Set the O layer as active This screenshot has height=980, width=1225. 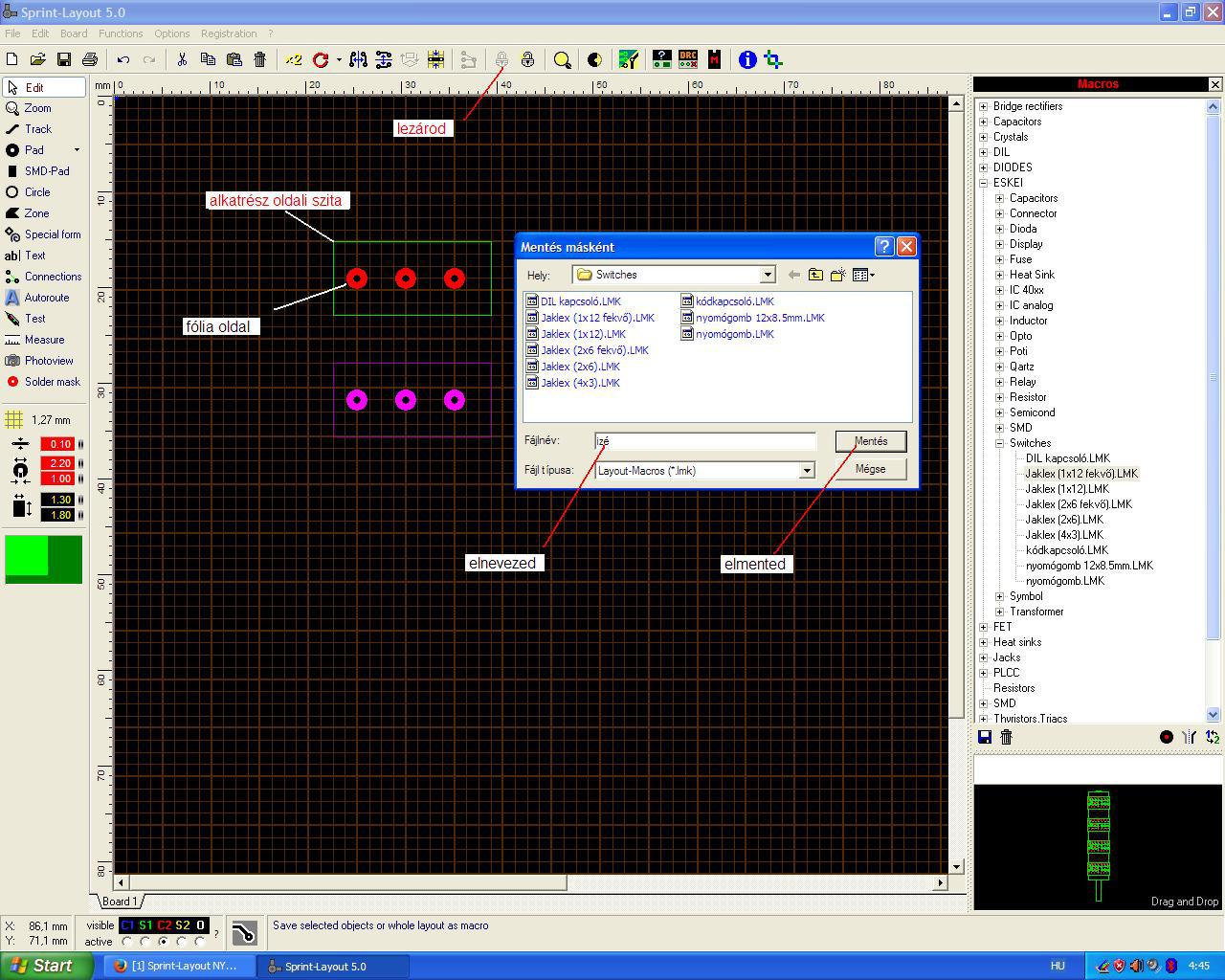point(200,942)
